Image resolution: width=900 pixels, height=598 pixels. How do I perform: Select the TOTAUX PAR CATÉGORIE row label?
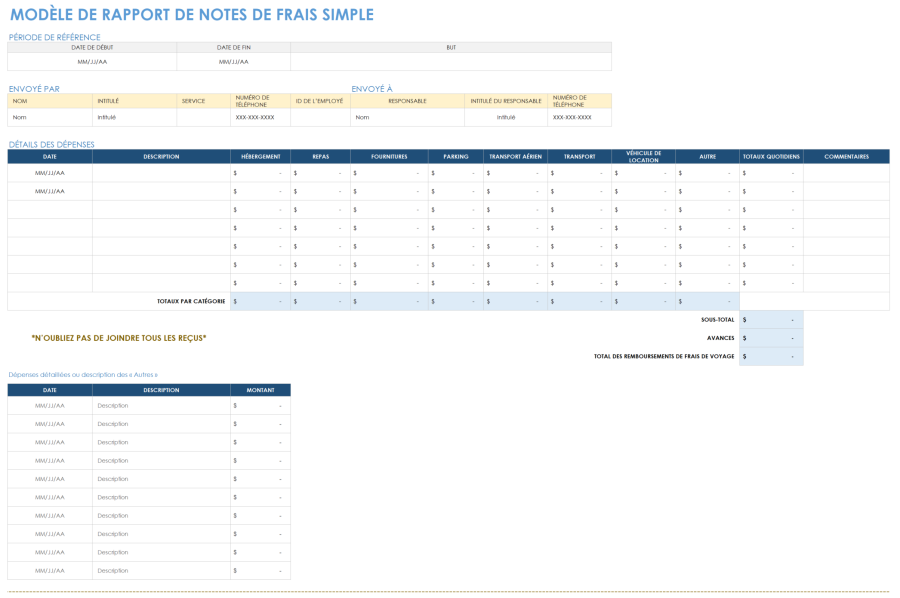190,300
